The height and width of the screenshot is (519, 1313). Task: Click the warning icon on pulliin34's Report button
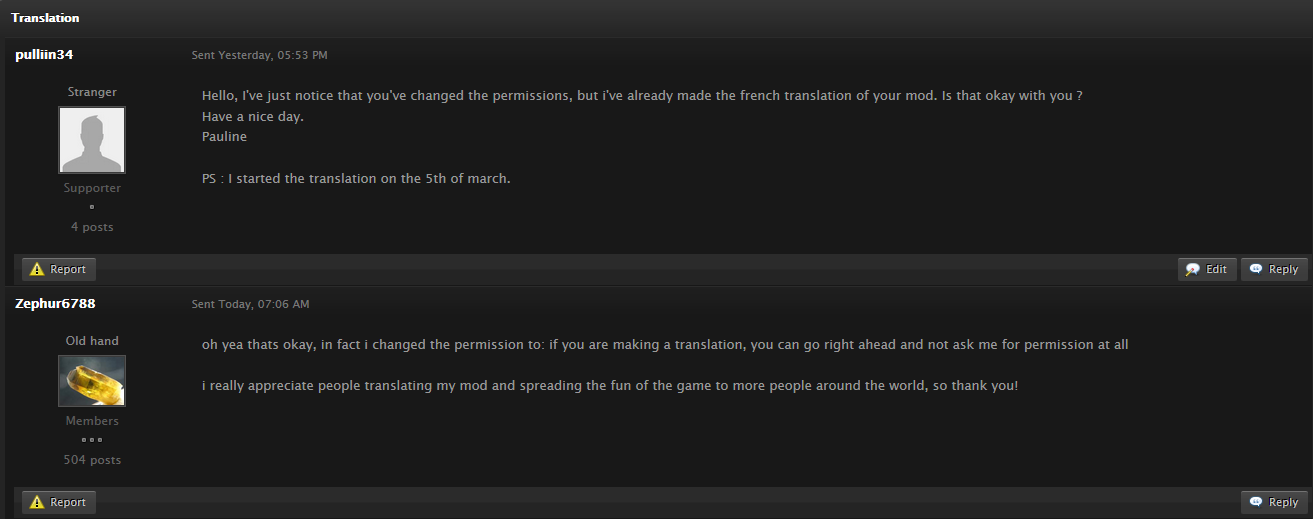click(38, 269)
